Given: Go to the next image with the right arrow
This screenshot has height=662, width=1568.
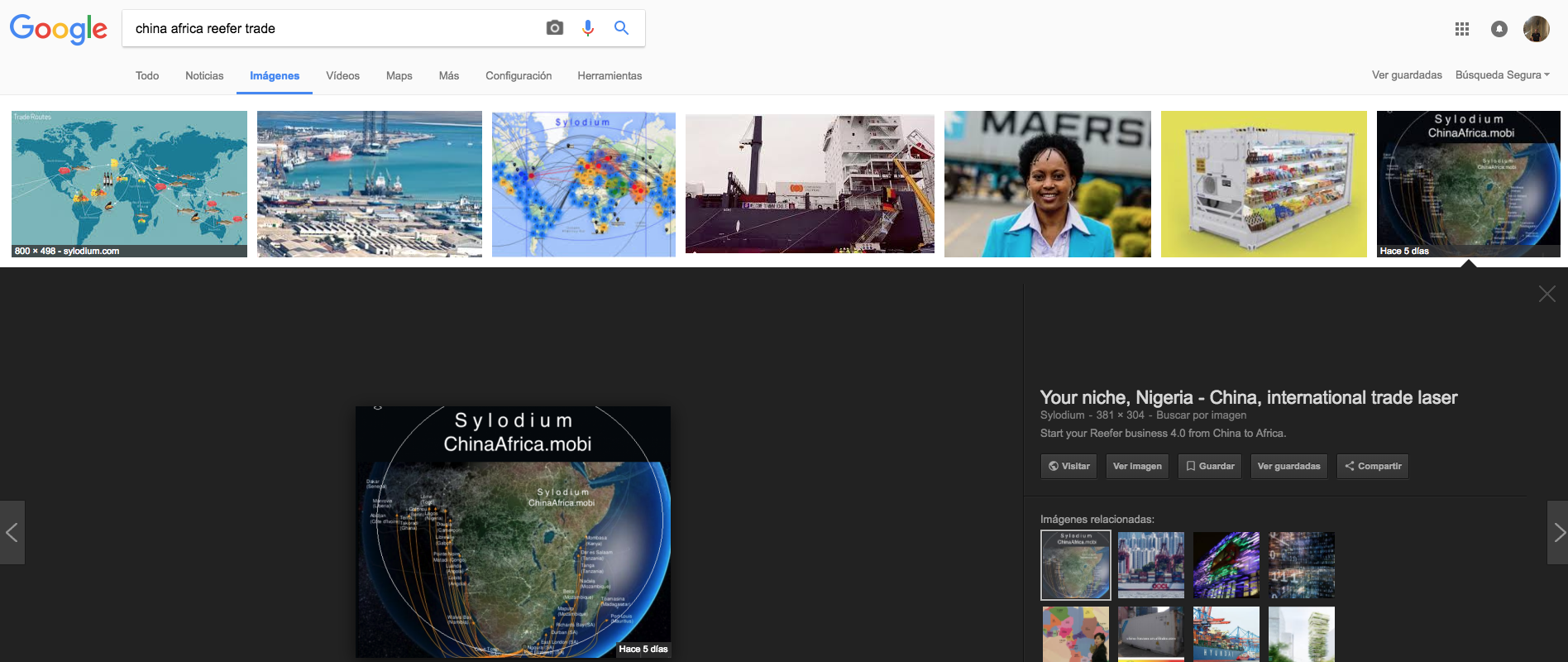Looking at the screenshot, I should click(x=1557, y=532).
